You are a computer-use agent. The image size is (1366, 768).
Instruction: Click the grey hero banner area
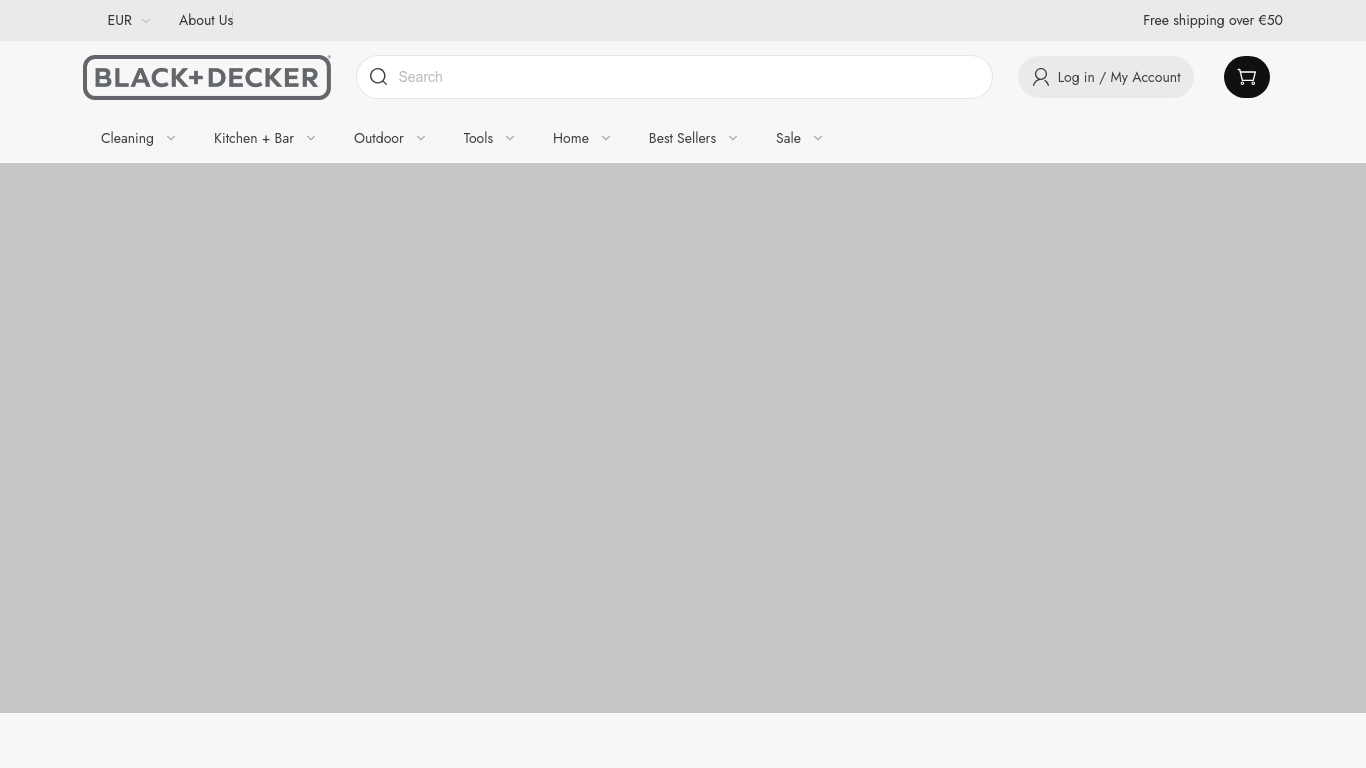pyautogui.click(x=683, y=438)
